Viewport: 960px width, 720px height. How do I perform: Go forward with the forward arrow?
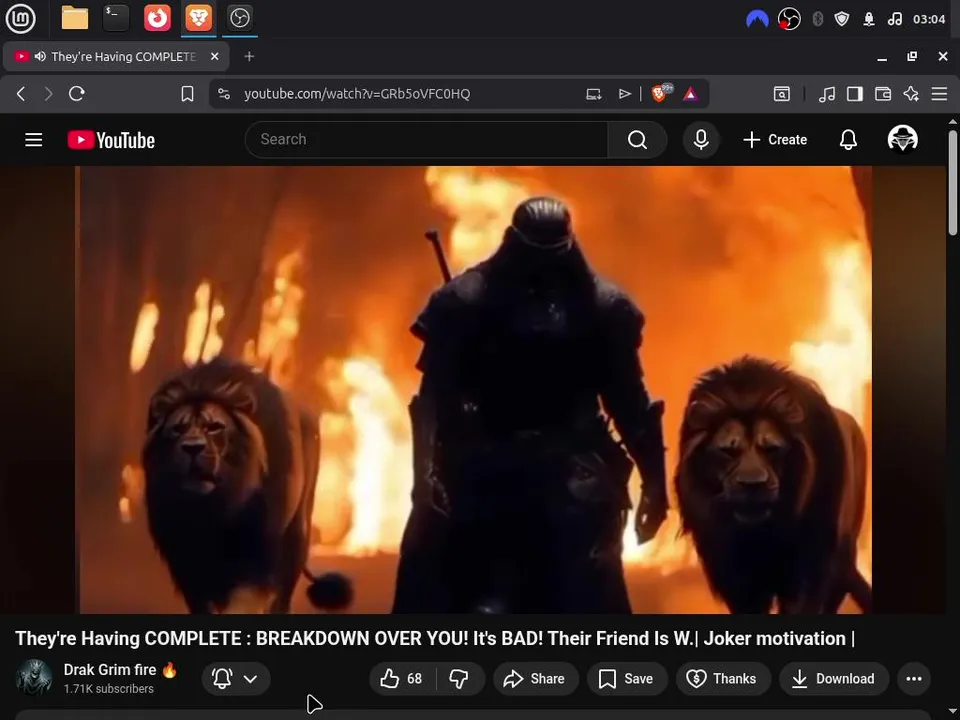(48, 94)
